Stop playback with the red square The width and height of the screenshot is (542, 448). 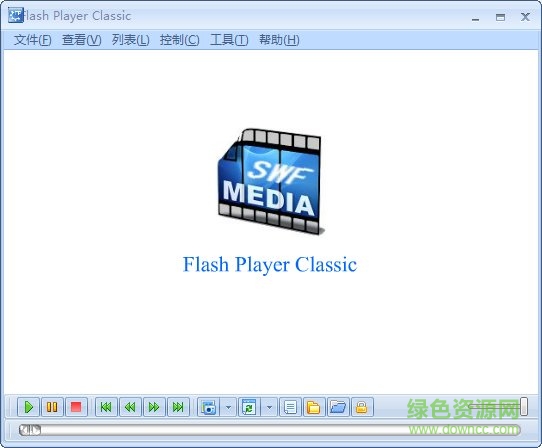(76, 407)
